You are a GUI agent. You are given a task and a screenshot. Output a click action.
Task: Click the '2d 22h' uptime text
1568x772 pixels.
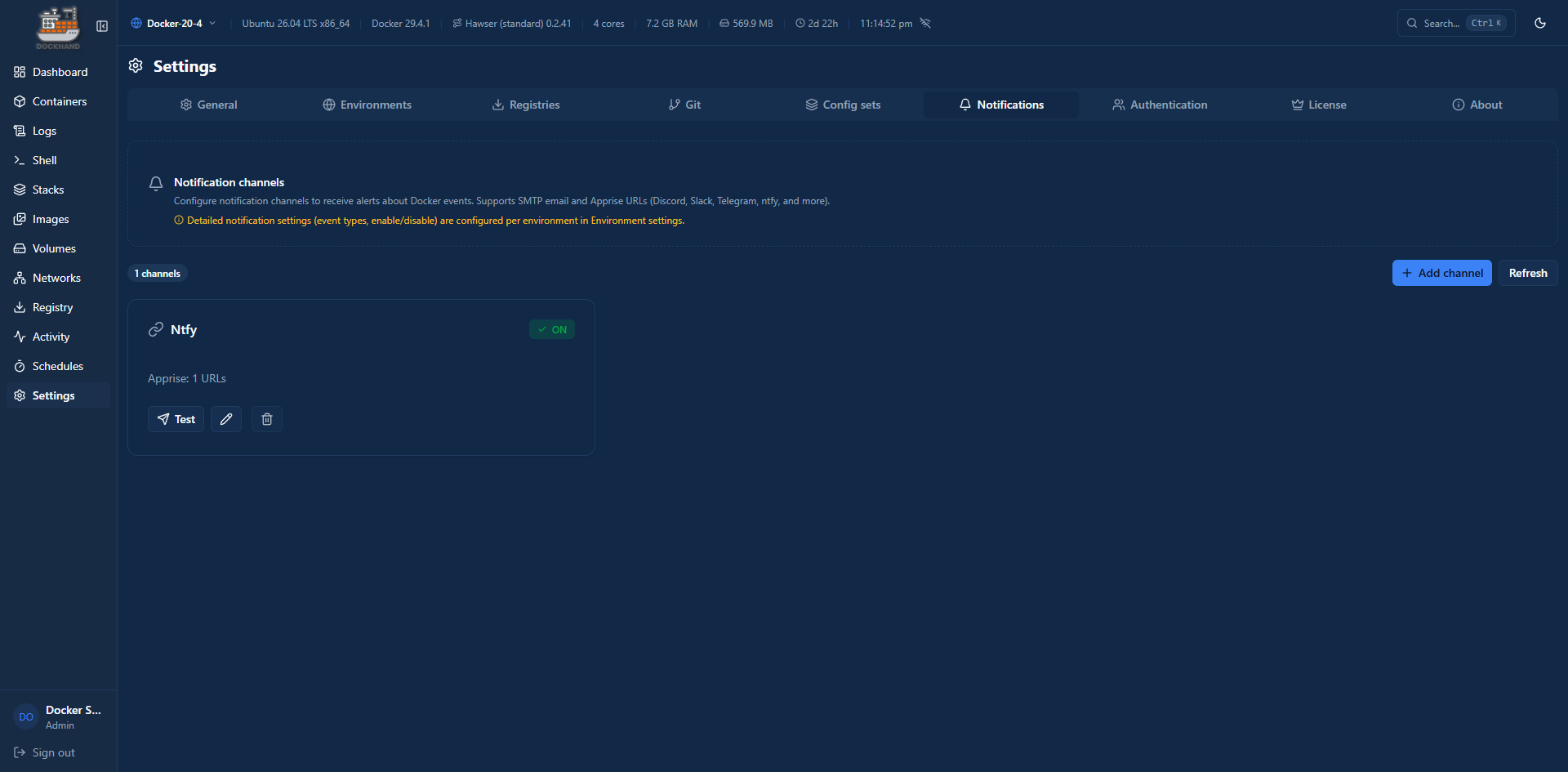(x=822, y=24)
